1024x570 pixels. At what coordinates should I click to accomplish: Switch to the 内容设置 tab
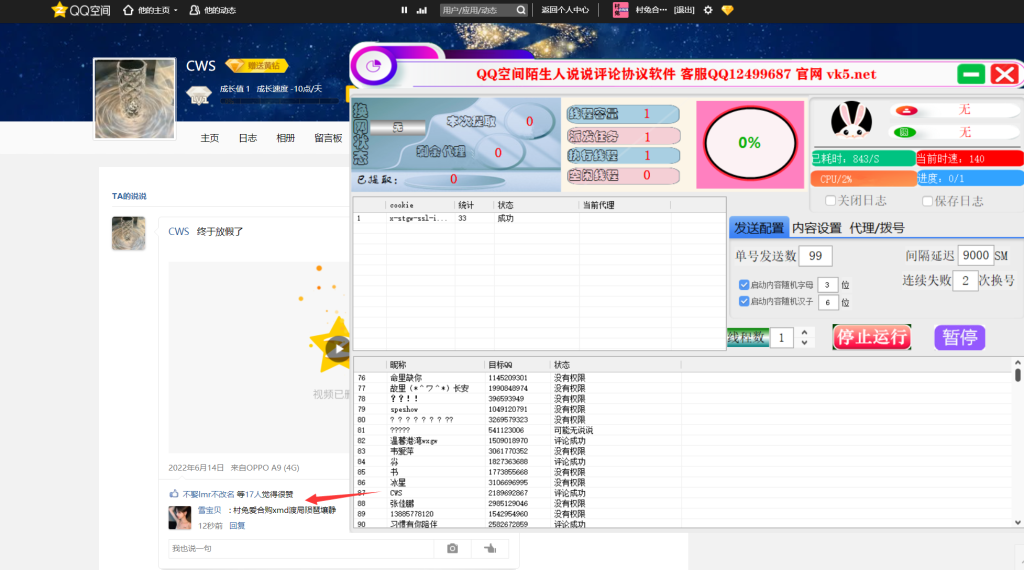[x=816, y=228]
